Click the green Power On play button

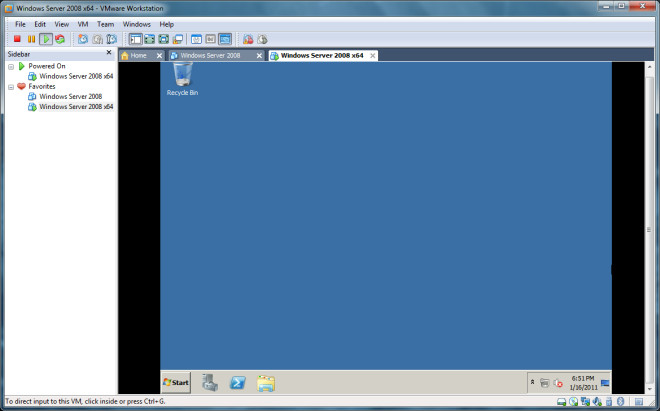click(x=46, y=39)
